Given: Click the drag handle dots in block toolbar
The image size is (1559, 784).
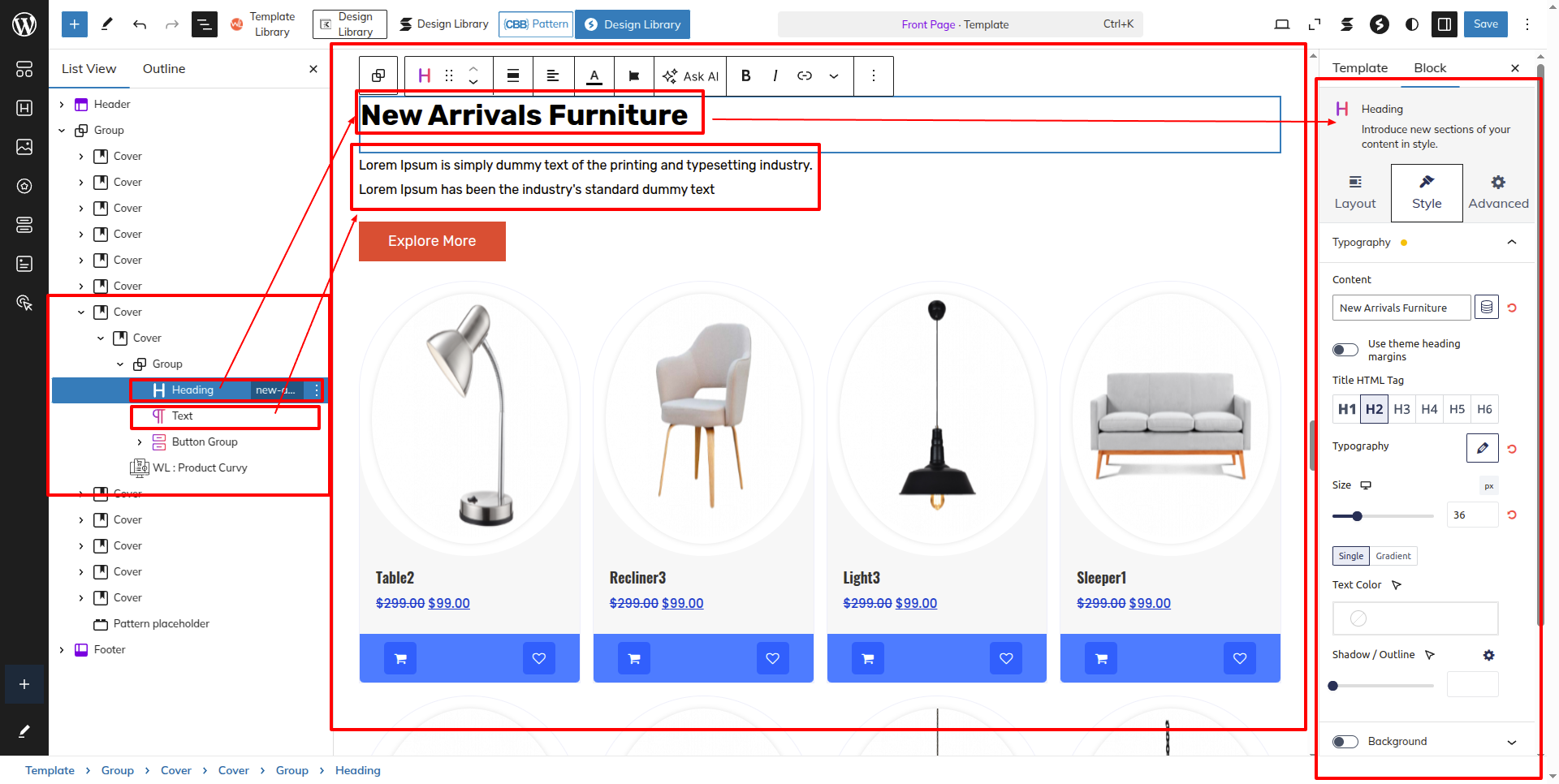Looking at the screenshot, I should pos(449,75).
